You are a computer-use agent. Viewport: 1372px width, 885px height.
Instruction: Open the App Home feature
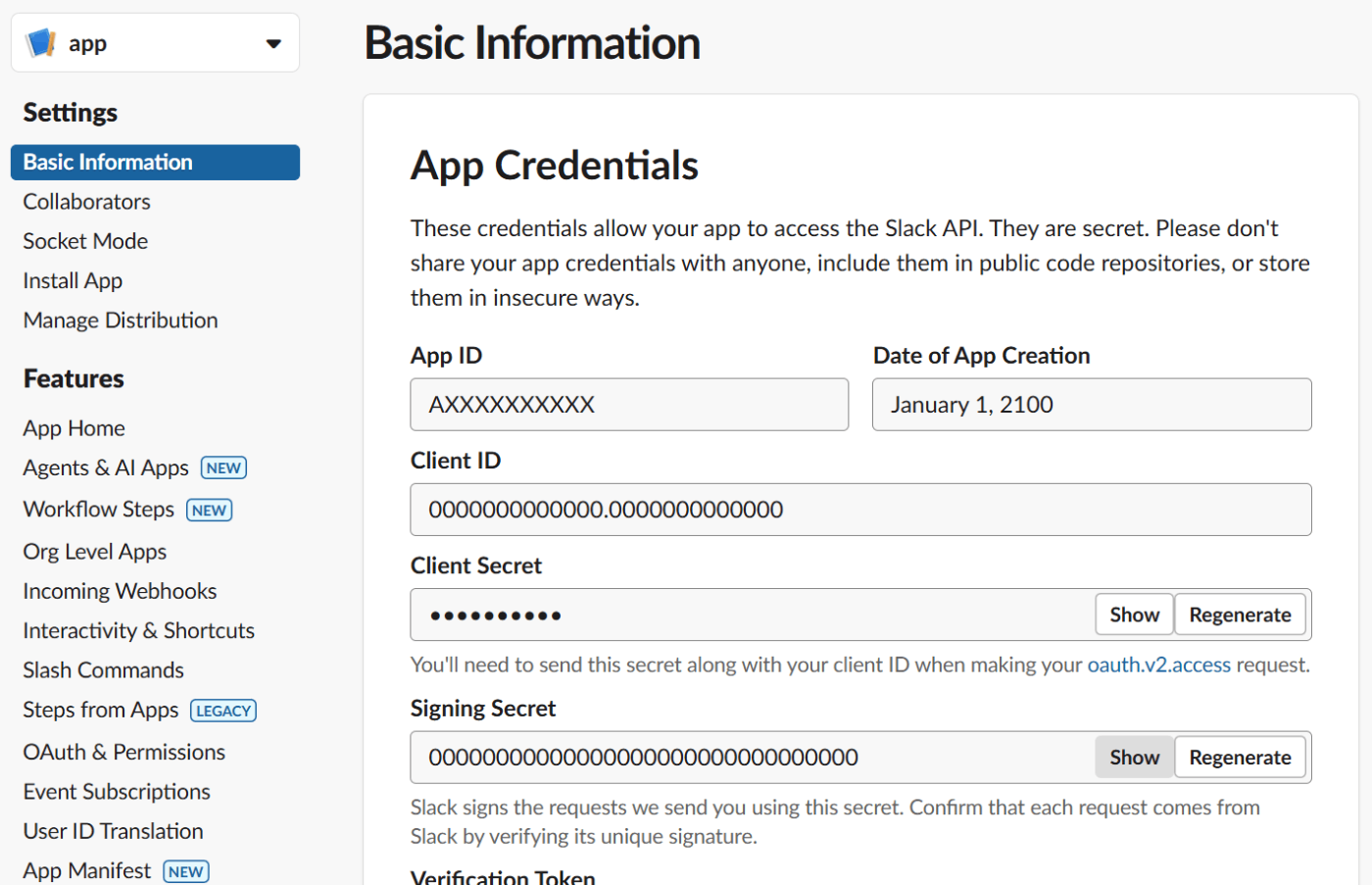point(74,428)
